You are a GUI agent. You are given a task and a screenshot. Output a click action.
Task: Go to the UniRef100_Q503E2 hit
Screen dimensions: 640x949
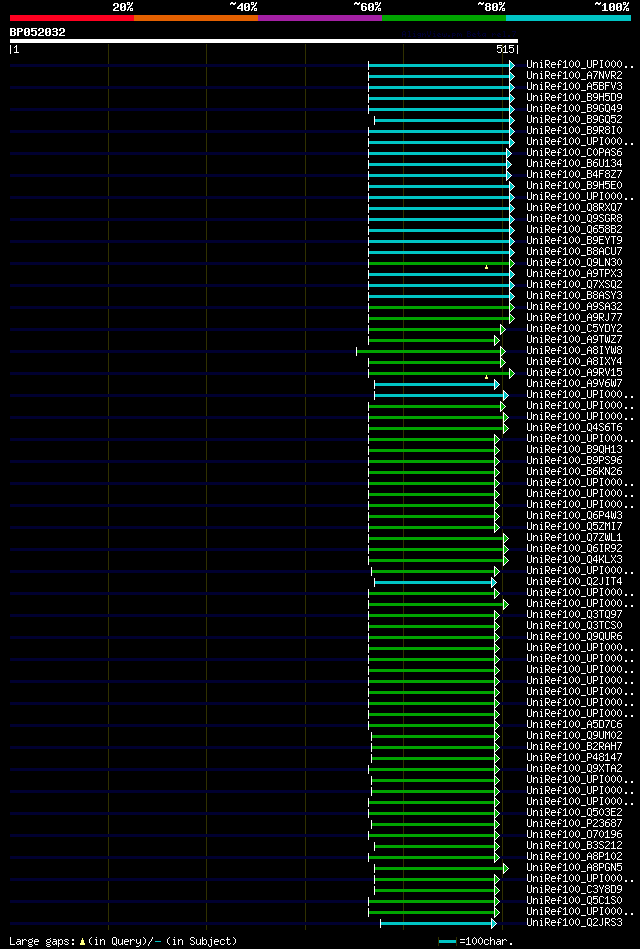point(574,813)
